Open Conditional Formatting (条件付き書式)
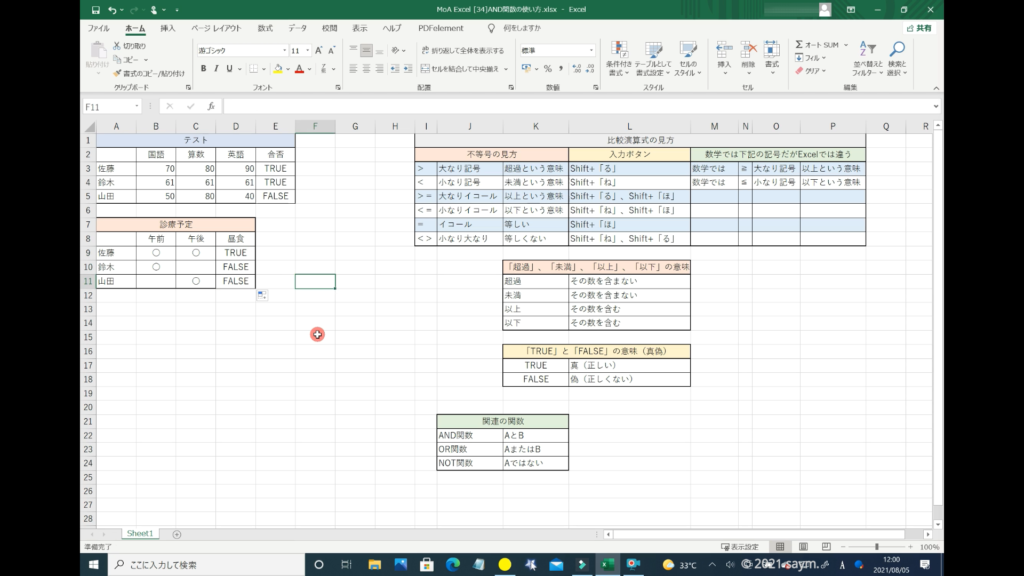This screenshot has width=1024, height=576. point(619,58)
